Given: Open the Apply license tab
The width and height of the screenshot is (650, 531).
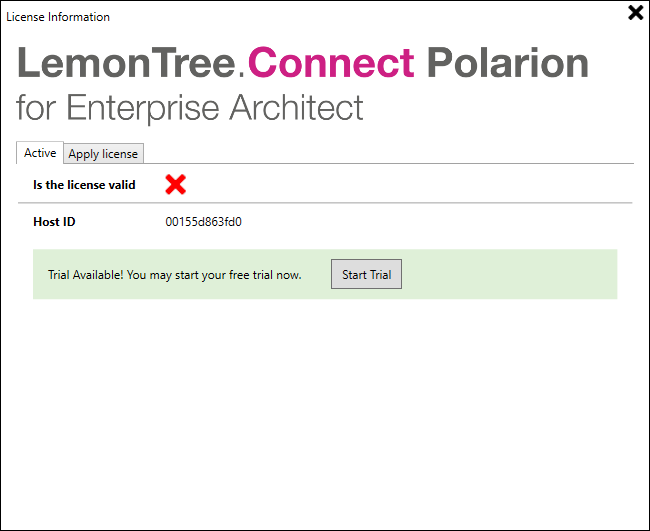Looking at the screenshot, I should (104, 154).
